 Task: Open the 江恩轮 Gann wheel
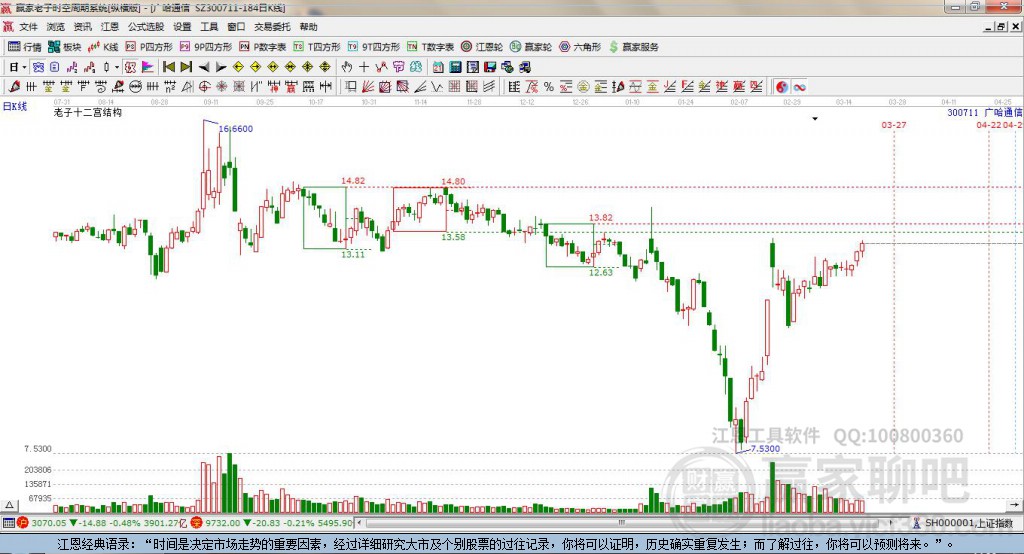click(x=482, y=47)
